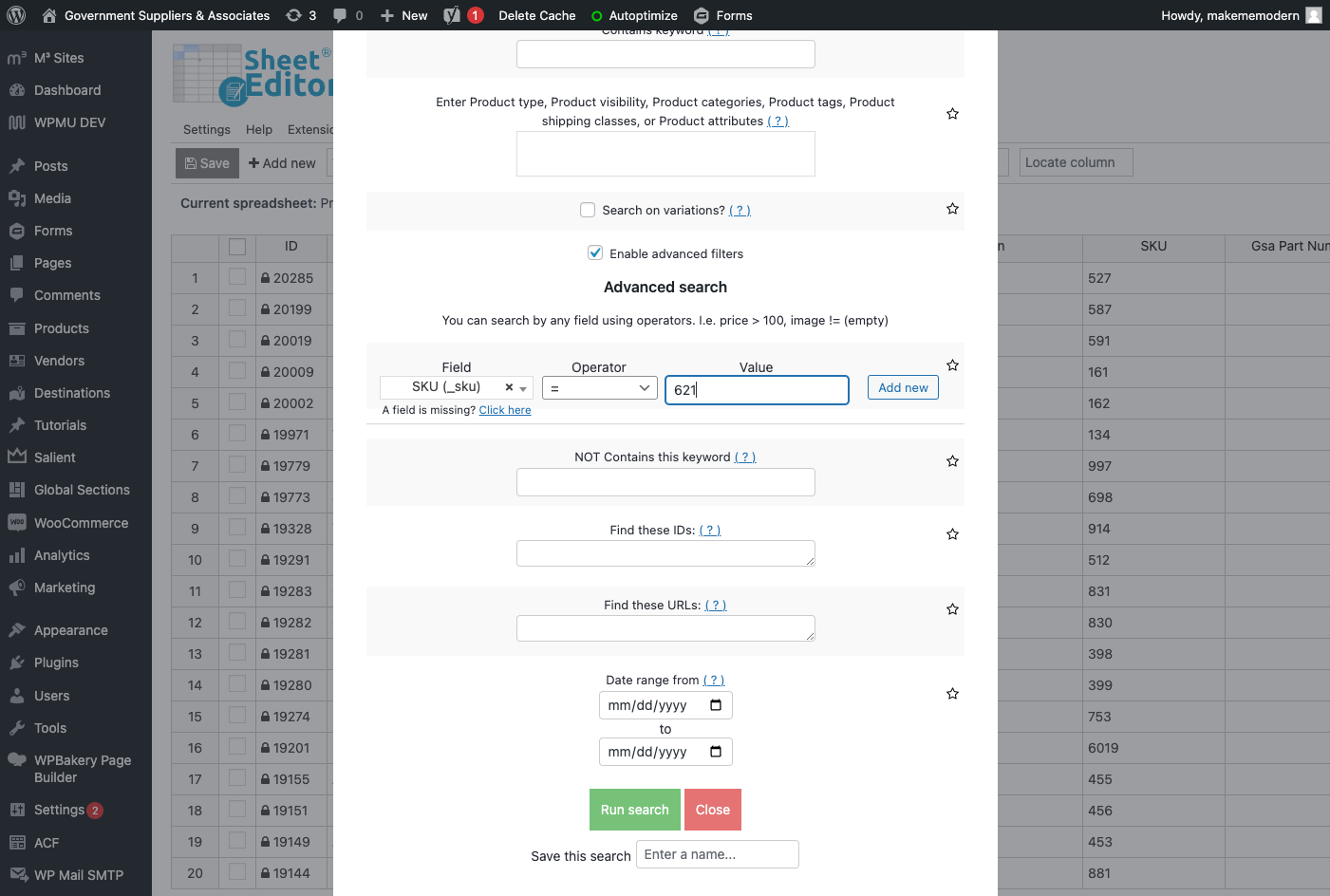Open the Howdy, makememodern account menu
1330x896 pixels.
click(x=1241, y=15)
